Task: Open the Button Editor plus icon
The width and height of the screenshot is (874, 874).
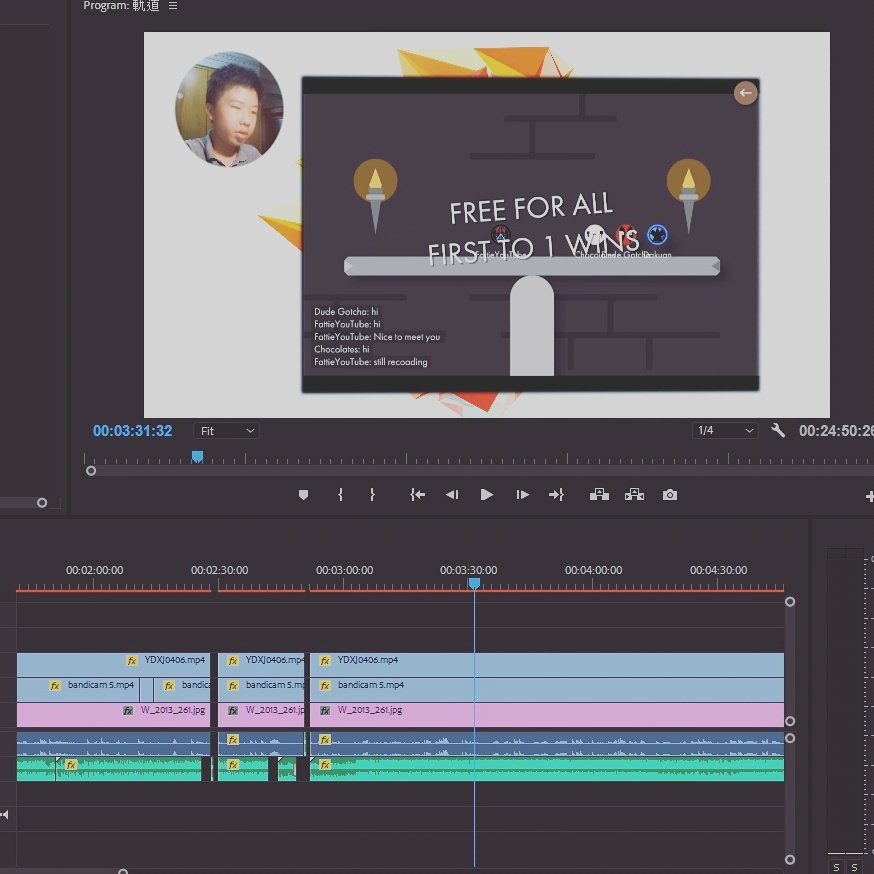Action: 870,496
